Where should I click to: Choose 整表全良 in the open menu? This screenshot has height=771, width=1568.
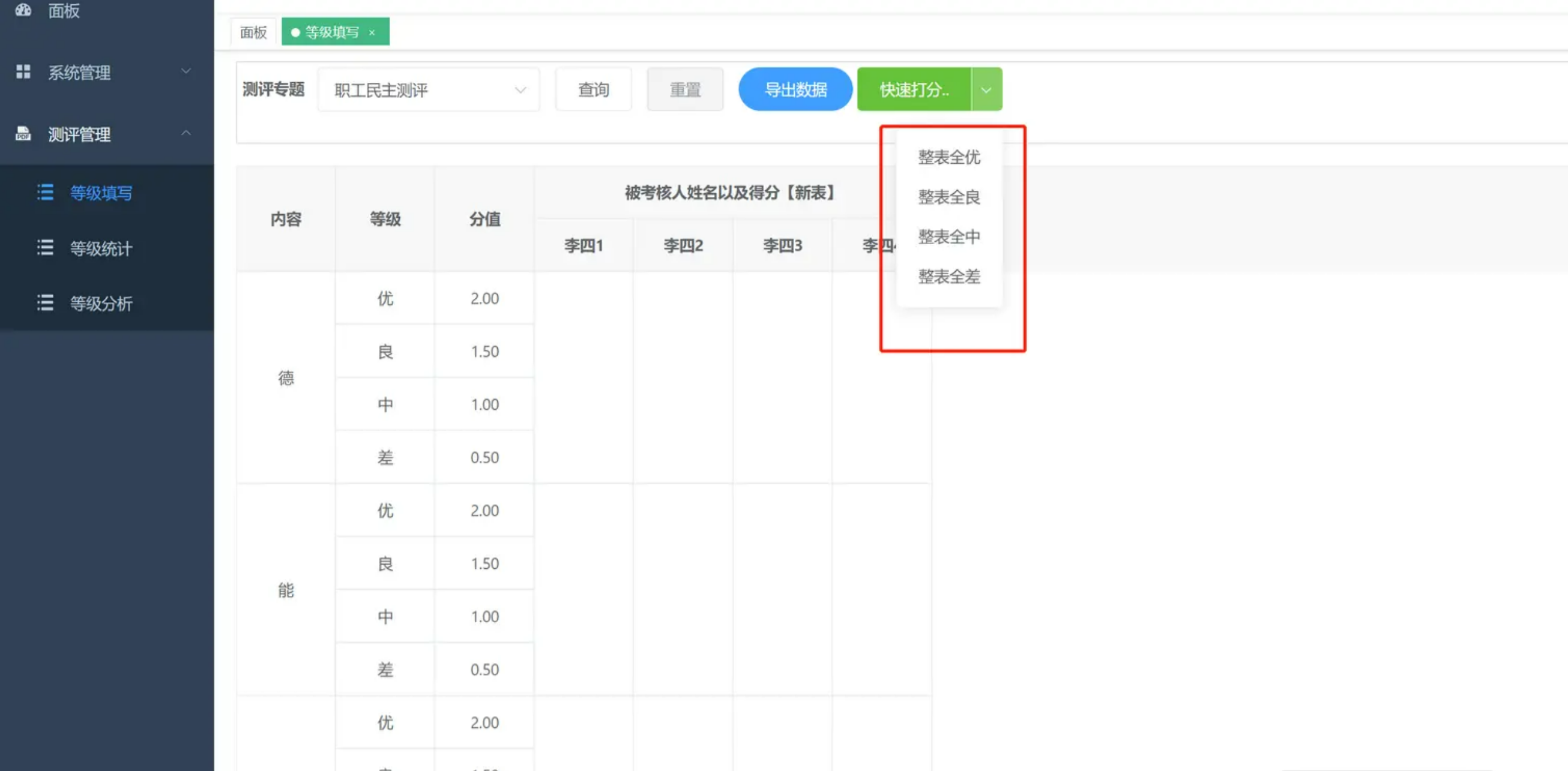coord(948,197)
